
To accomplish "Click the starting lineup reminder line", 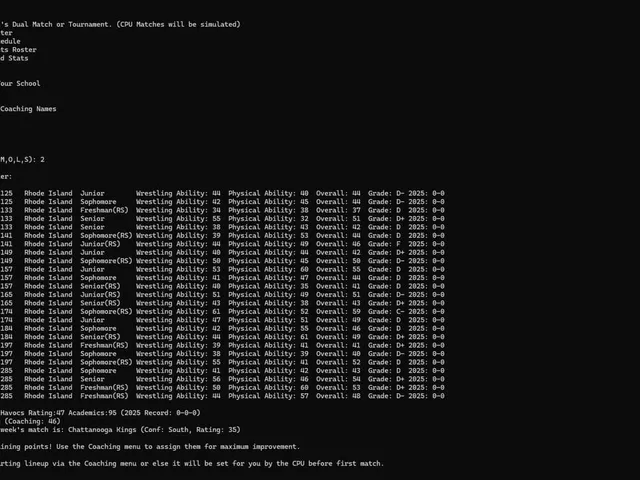I will [192, 464].
